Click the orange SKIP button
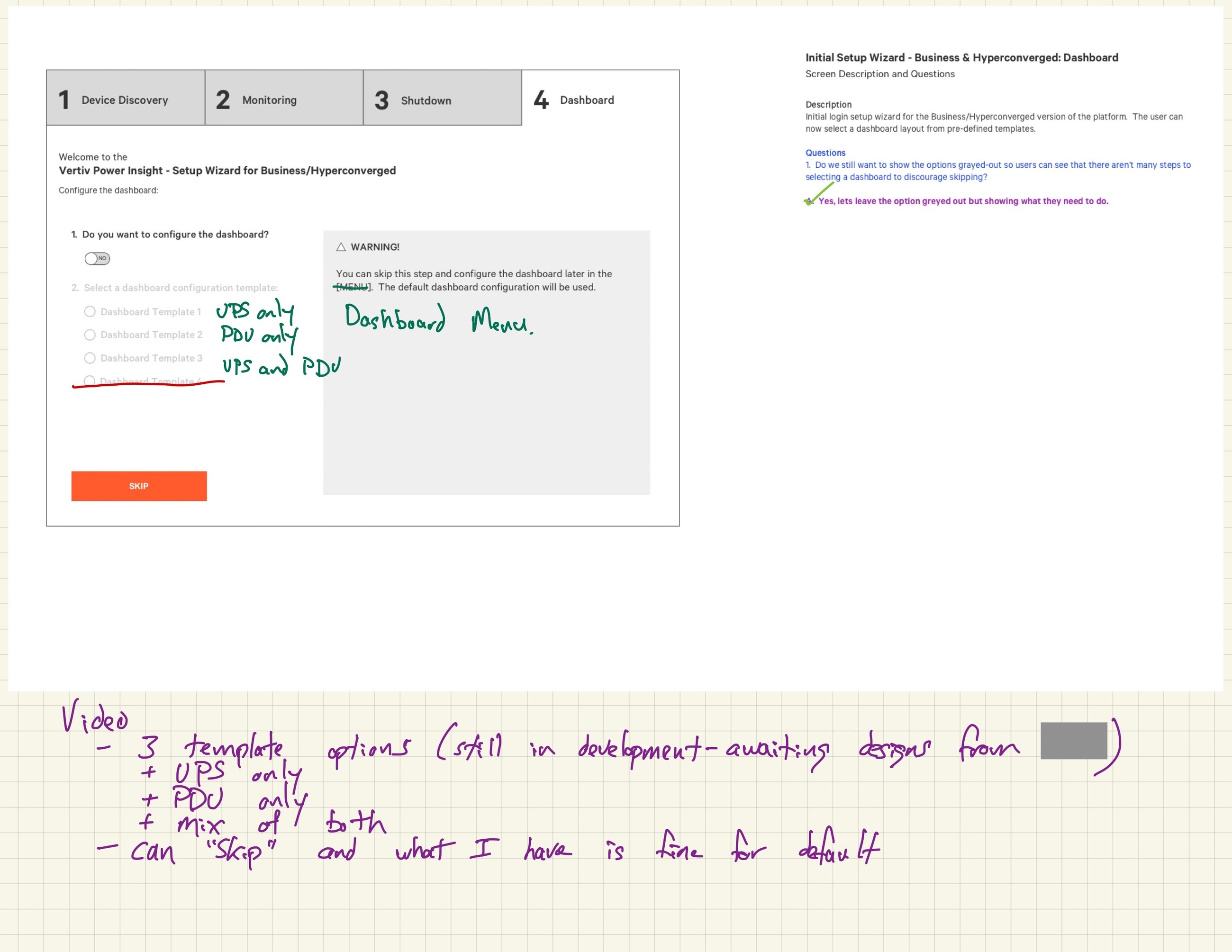 139,486
